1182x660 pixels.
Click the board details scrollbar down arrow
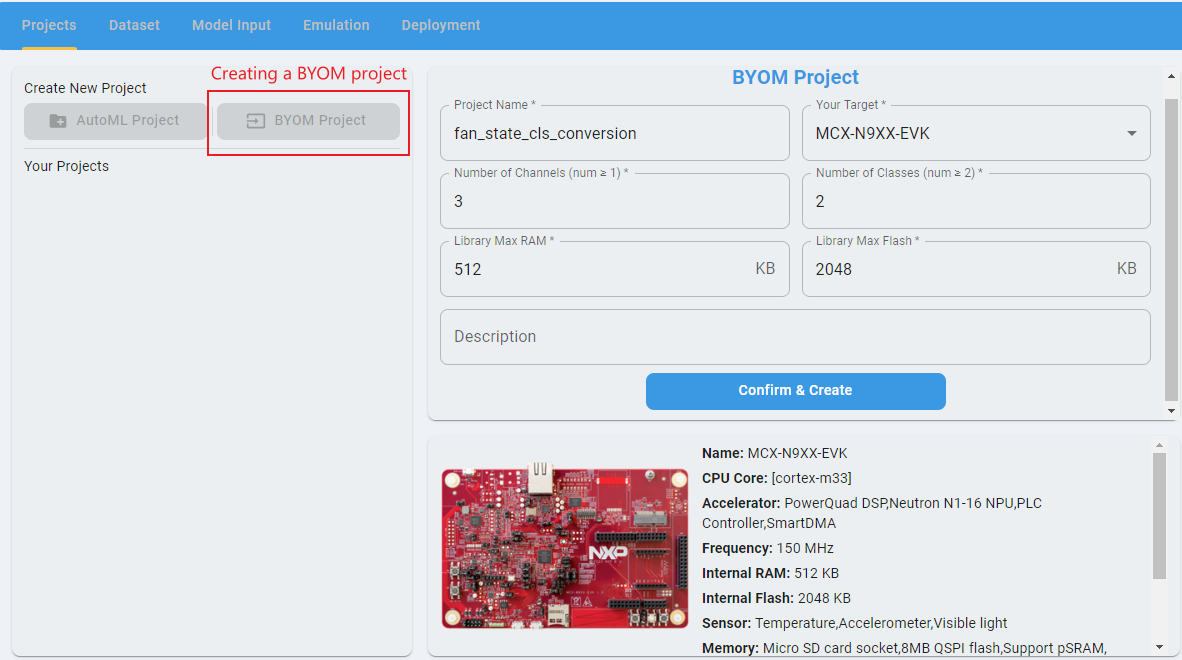coord(1159,647)
